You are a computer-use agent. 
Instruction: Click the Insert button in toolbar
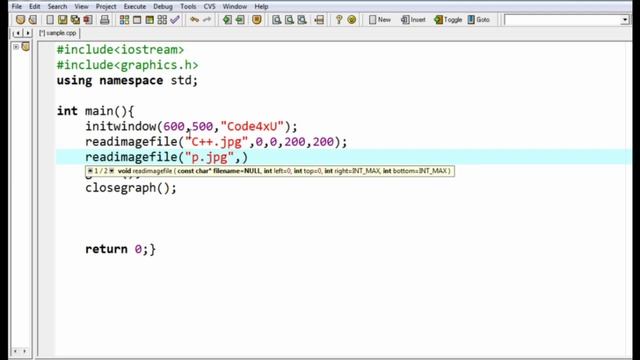click(413, 20)
